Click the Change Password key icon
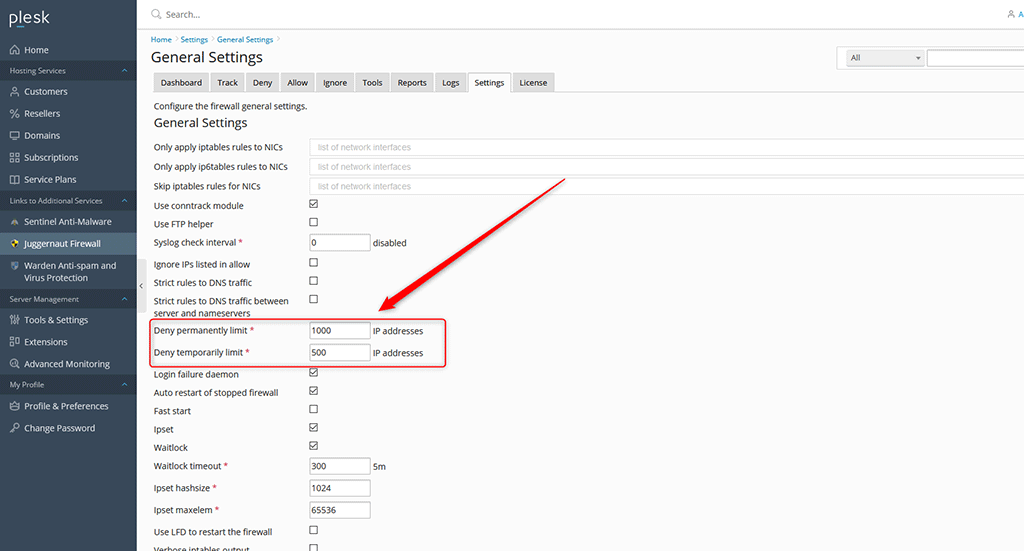This screenshot has width=1024, height=551. coord(14,428)
